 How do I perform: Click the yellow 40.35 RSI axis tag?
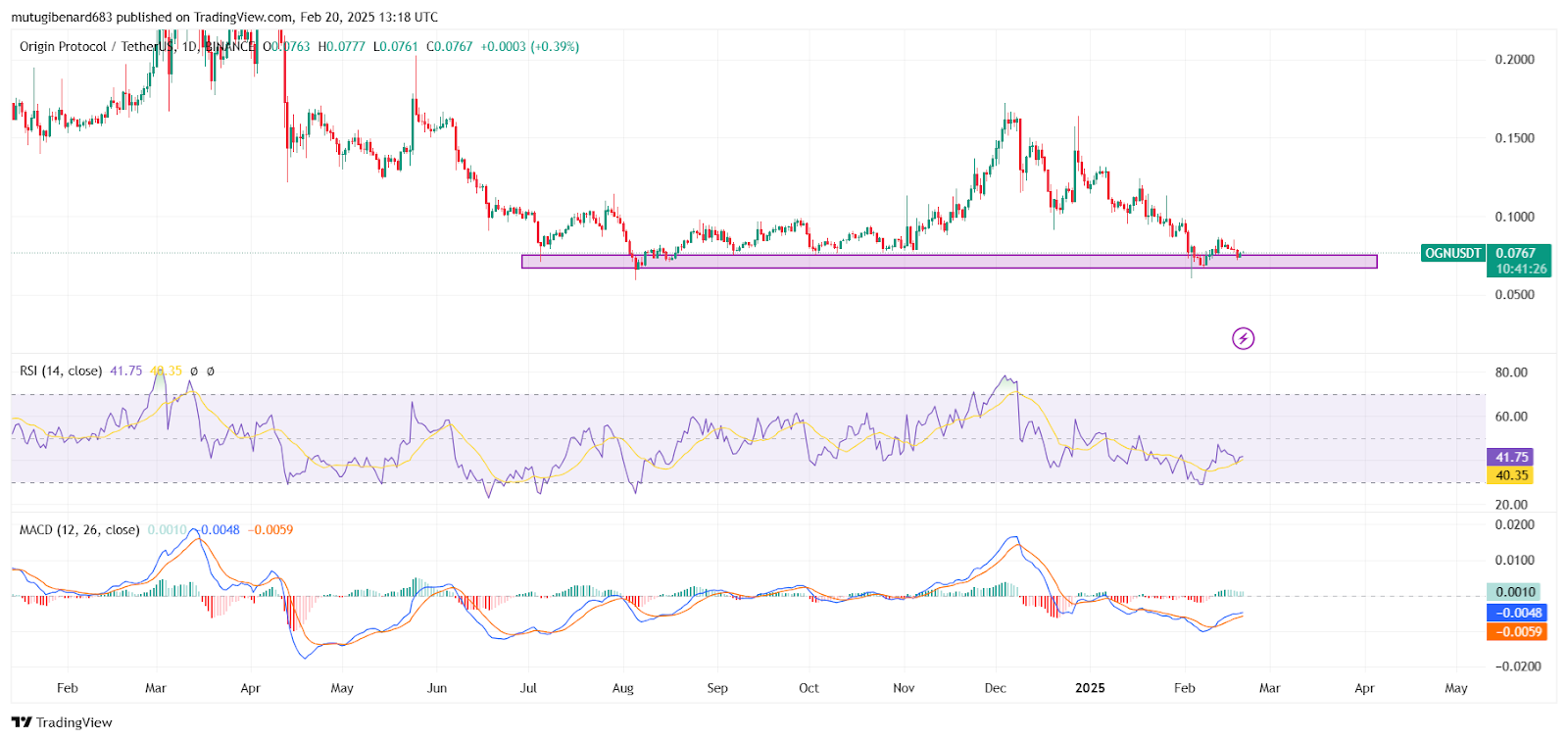tap(1511, 475)
